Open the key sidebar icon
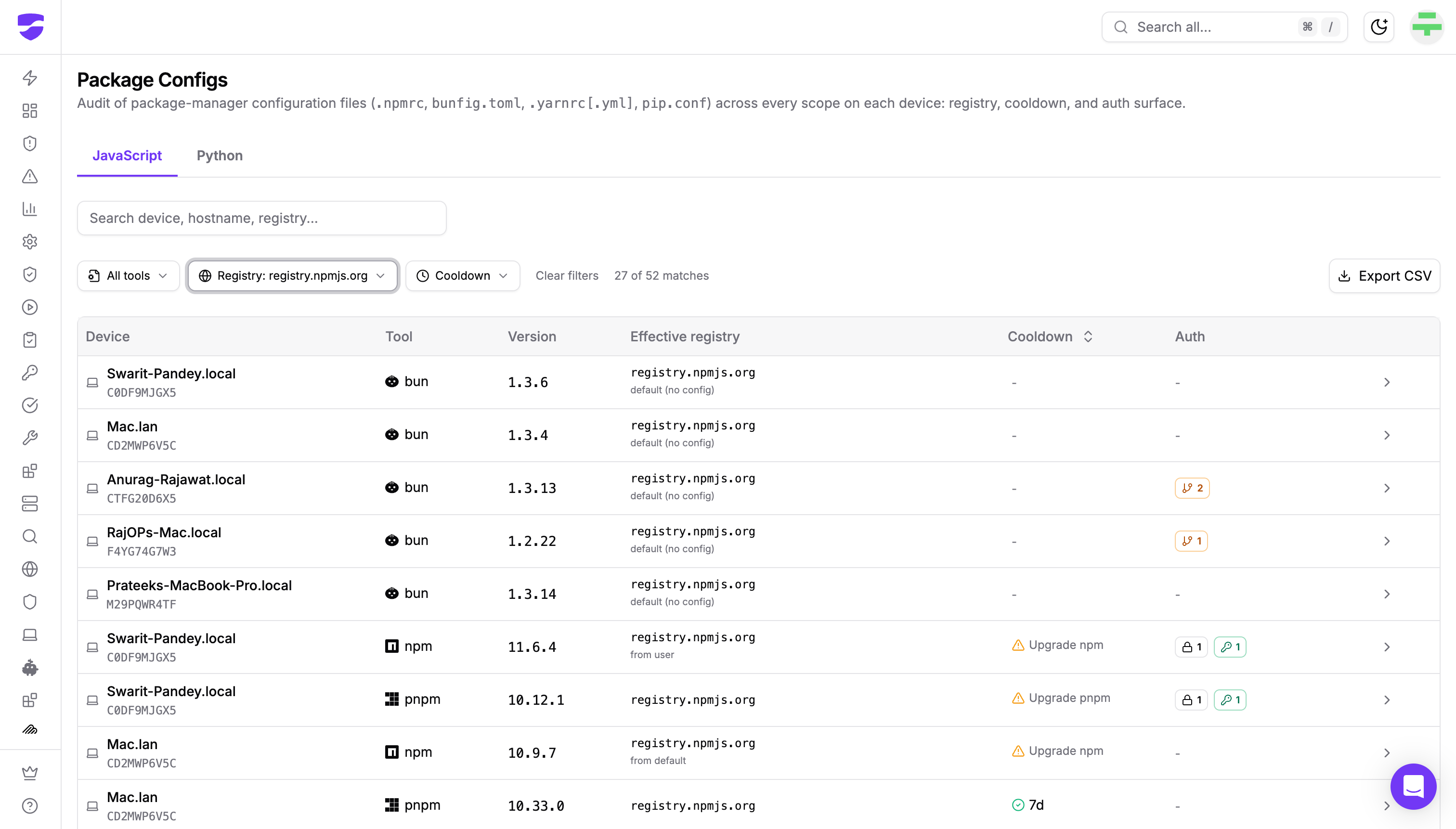 [30, 372]
